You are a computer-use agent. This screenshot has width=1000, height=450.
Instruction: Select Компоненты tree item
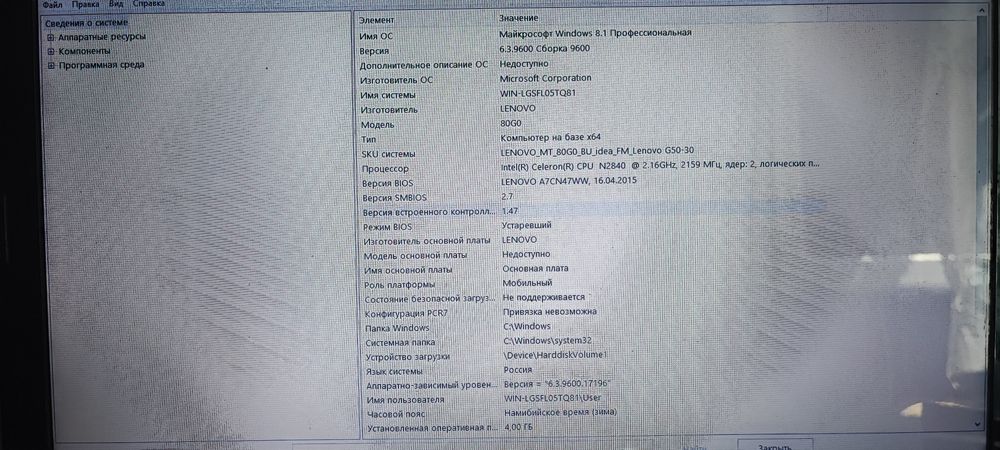pos(85,51)
